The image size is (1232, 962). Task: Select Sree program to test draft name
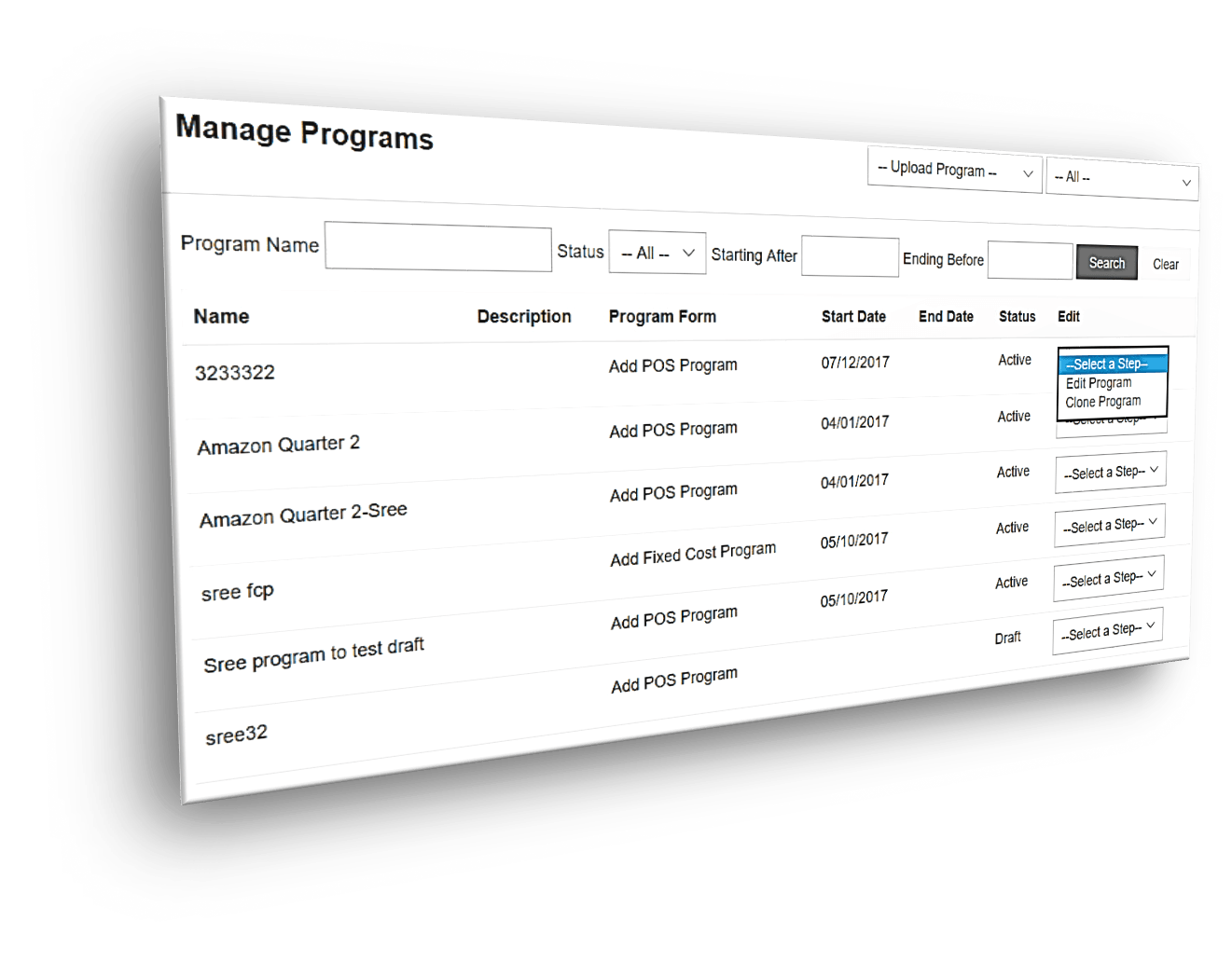314,655
